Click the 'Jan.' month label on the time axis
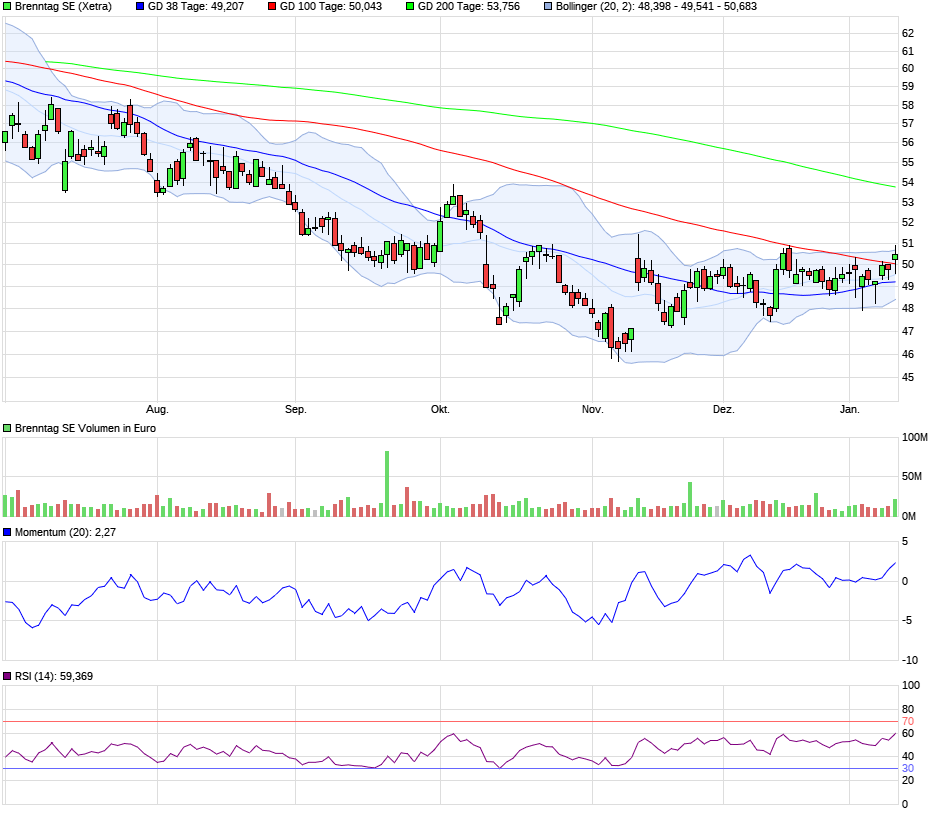Screen dimensions: 940x814 point(850,410)
